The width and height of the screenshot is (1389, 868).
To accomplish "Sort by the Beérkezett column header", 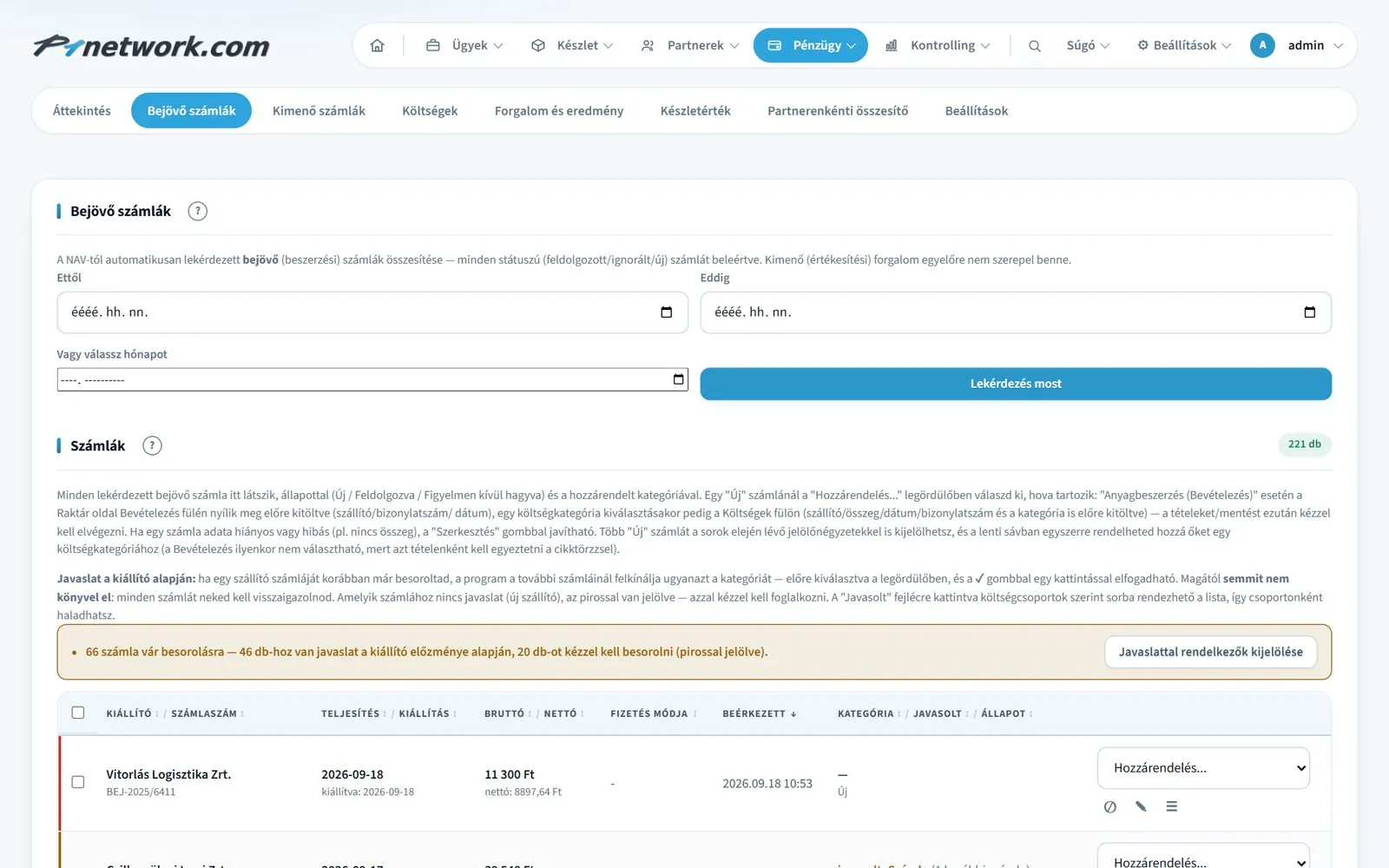I will coord(760,713).
